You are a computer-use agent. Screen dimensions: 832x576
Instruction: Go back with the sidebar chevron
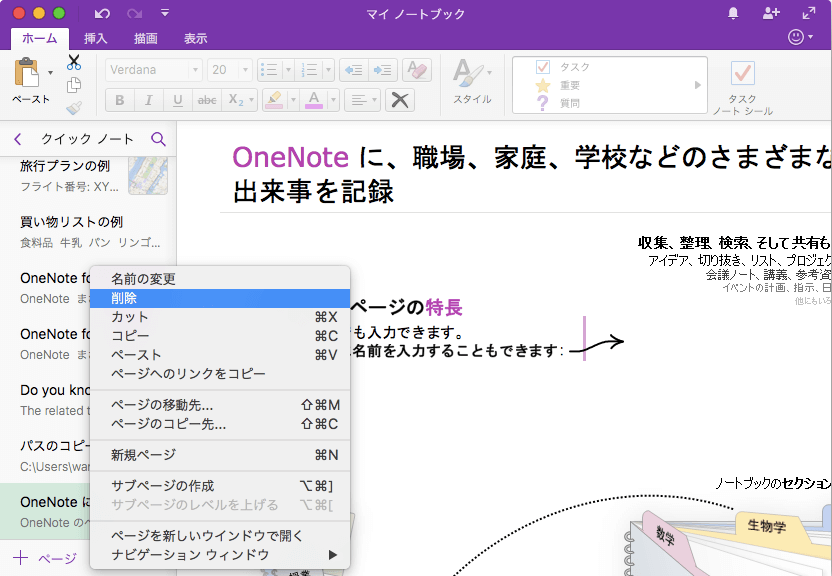tap(18, 139)
